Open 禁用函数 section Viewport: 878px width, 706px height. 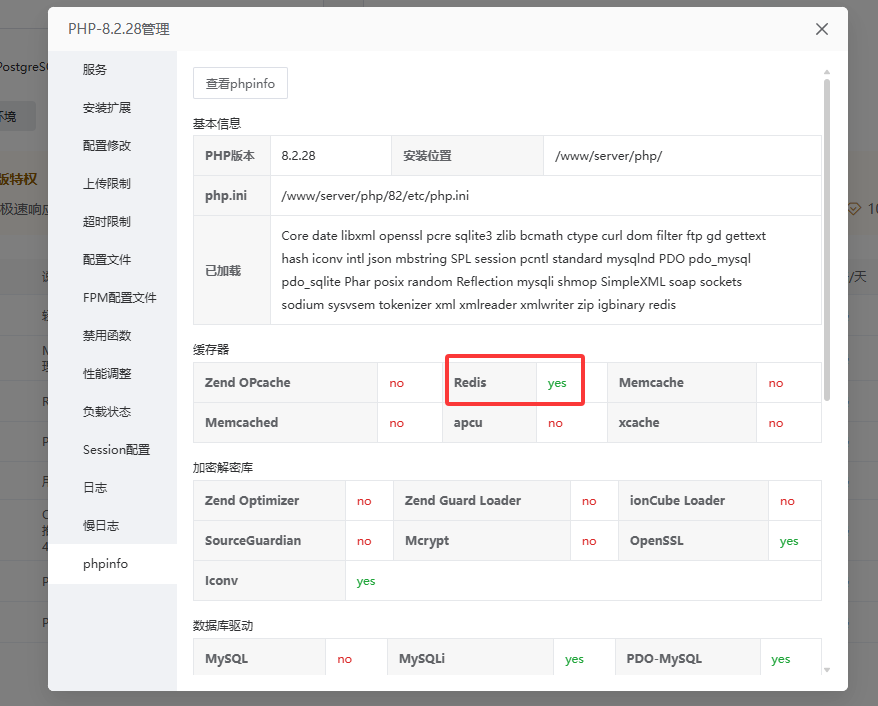[x=106, y=336]
